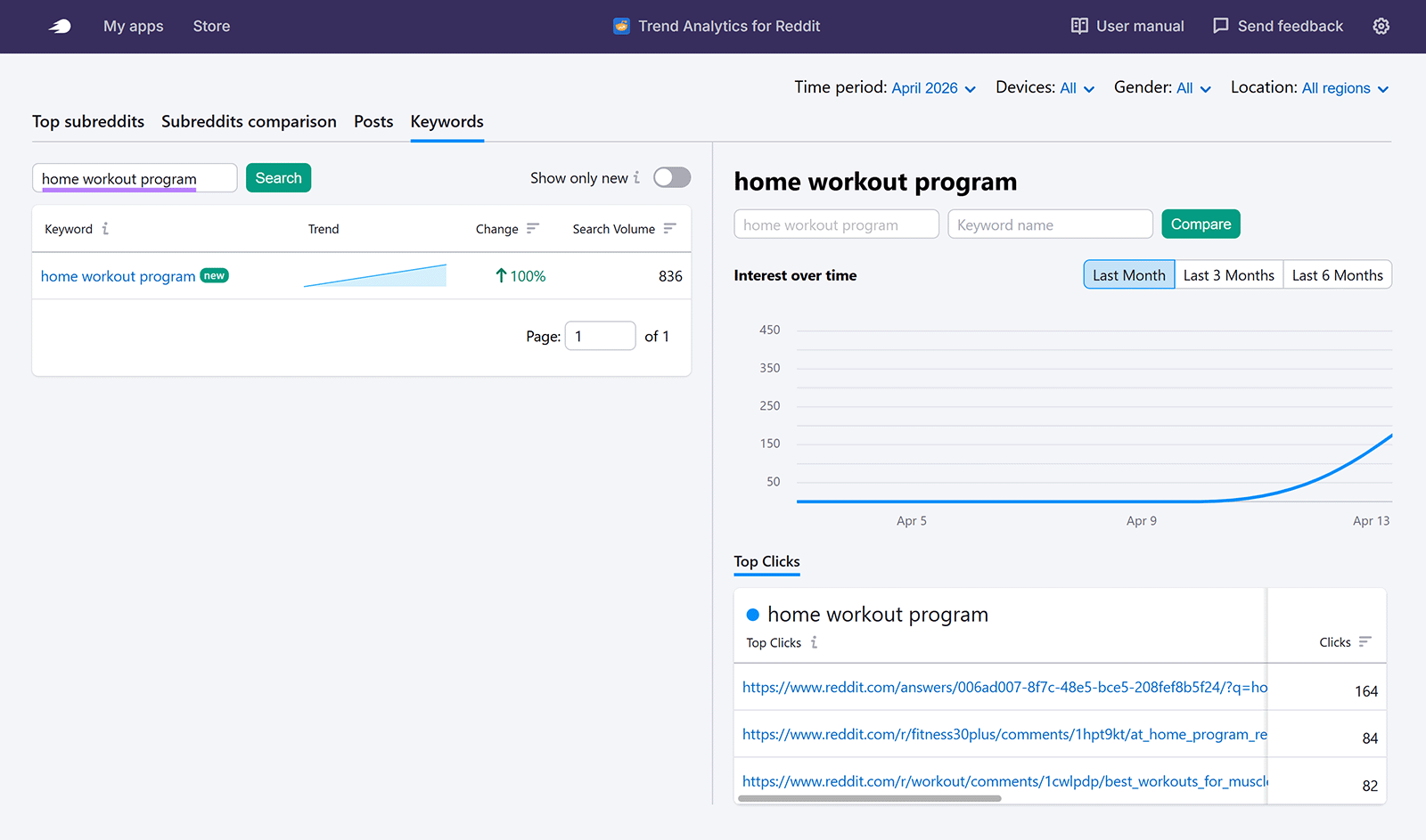Screen dimensions: 1426x840
Task: Switch to the Top subreddits tab
Action: (88, 122)
